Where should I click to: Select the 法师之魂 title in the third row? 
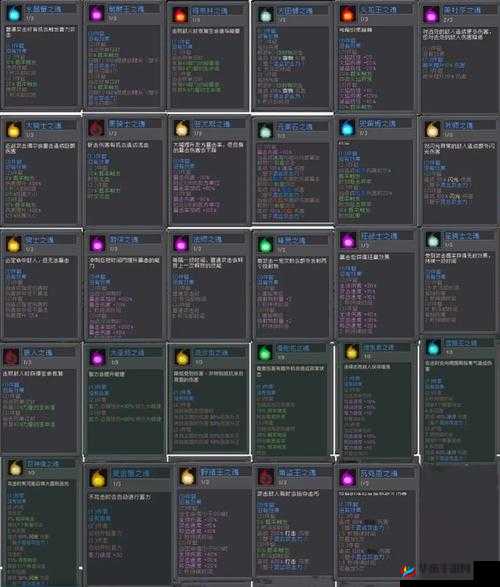(x=208, y=239)
